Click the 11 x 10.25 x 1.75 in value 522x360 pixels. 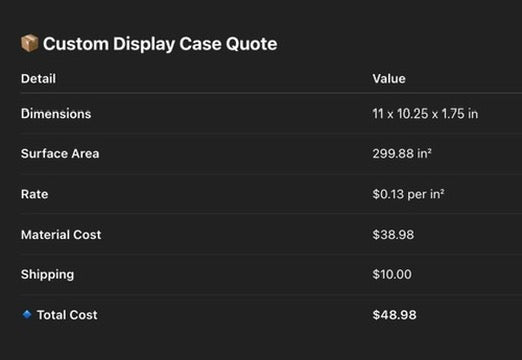click(x=425, y=114)
